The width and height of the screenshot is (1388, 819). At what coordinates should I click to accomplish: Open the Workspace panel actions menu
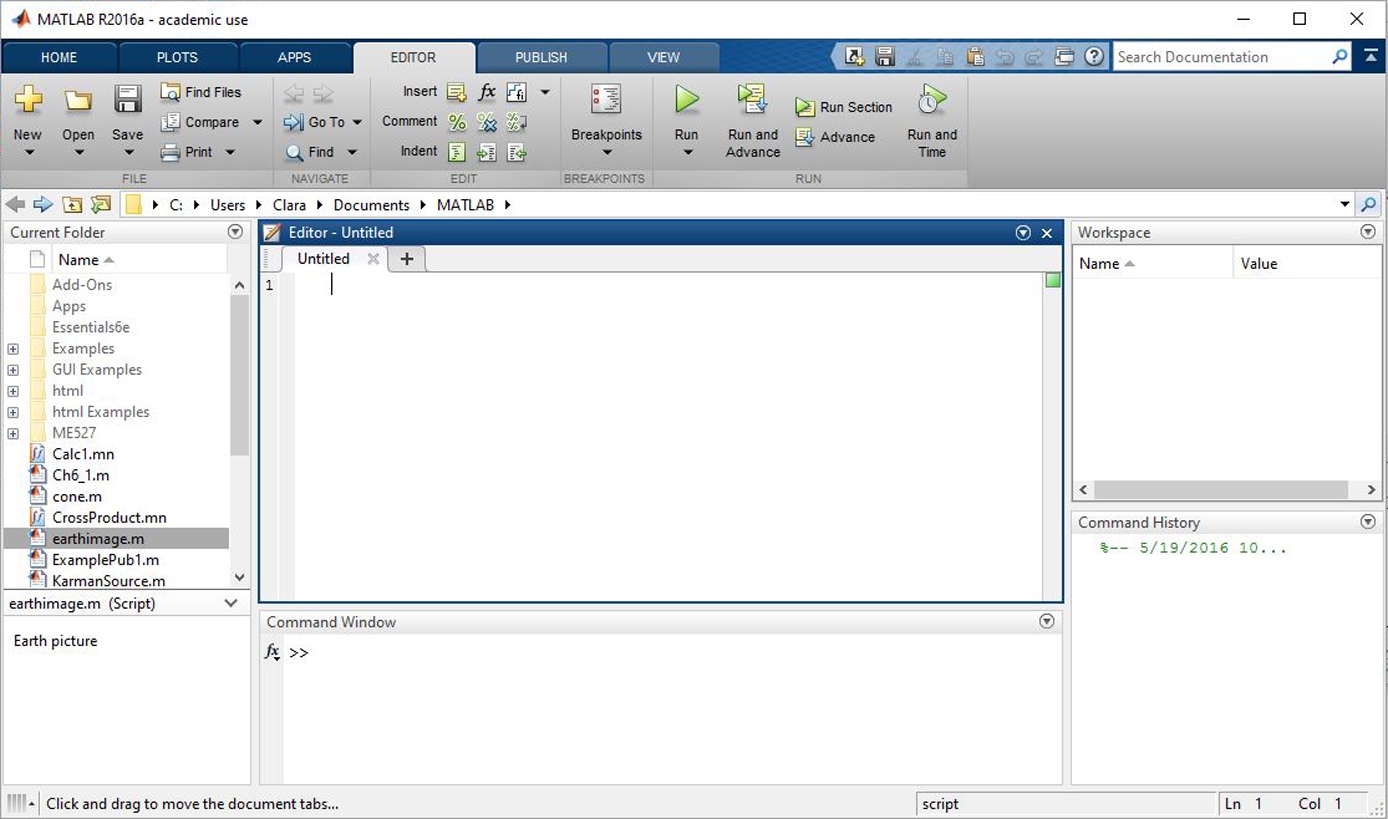[1368, 232]
